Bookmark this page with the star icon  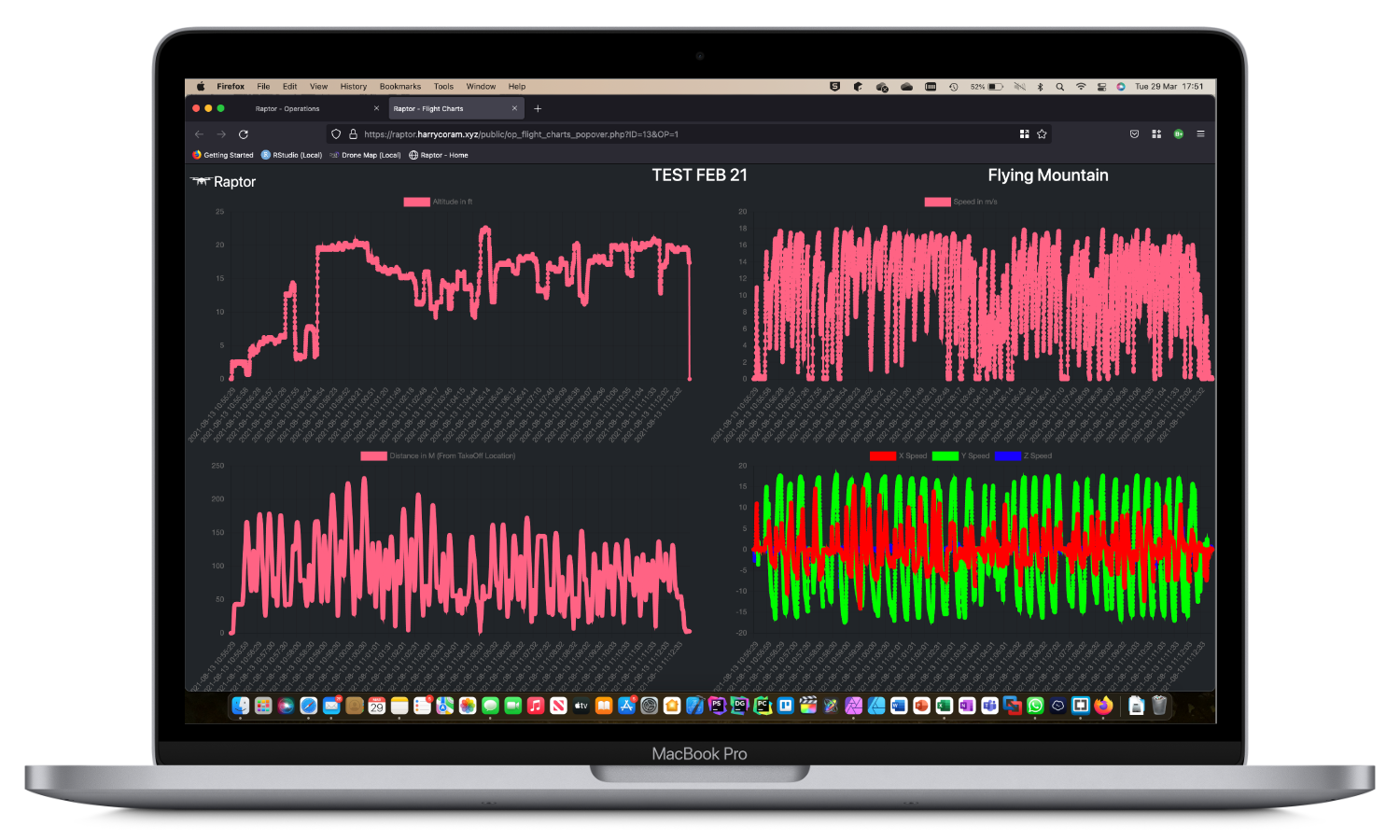1042,134
